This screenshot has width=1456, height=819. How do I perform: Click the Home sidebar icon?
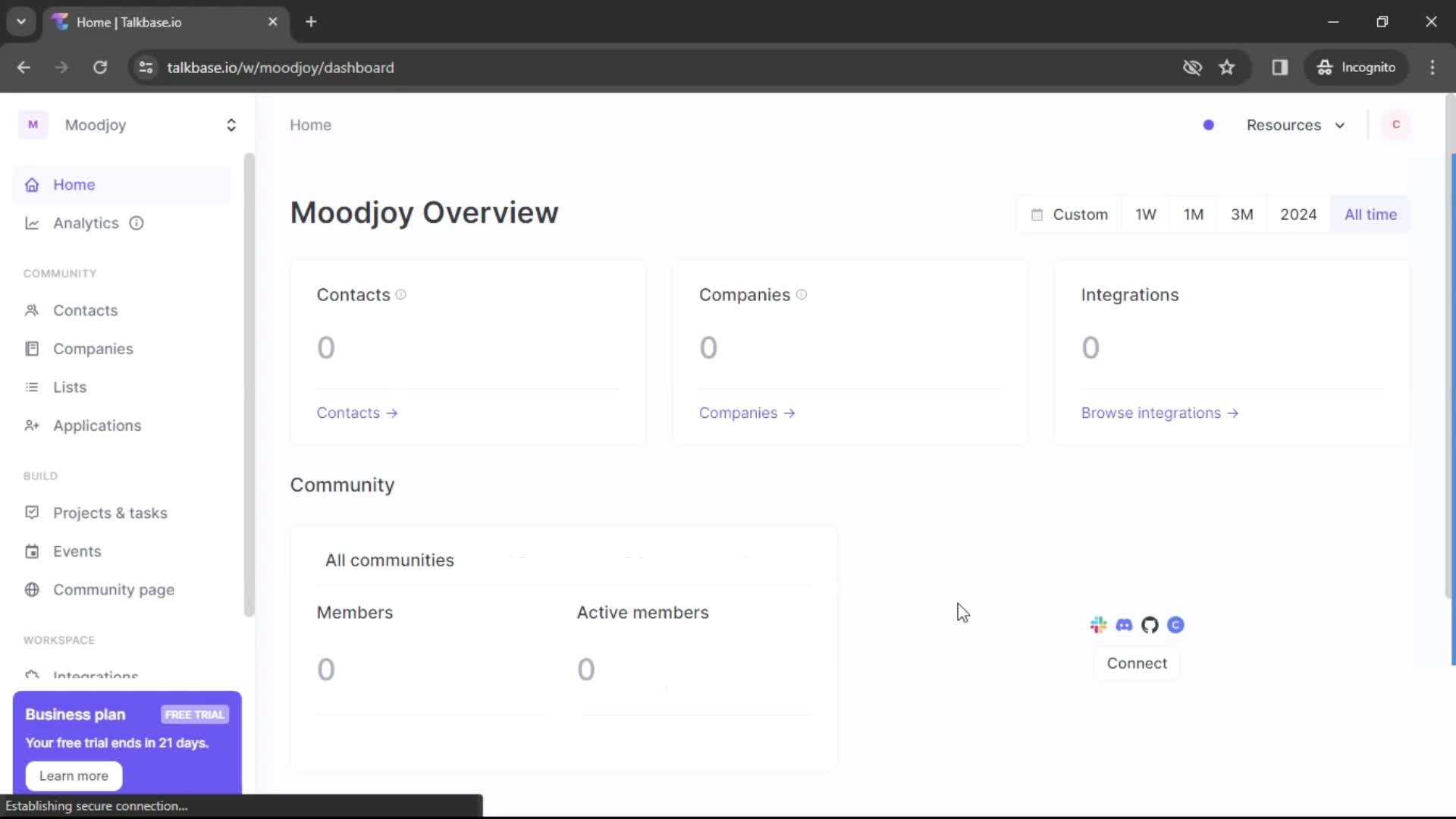tap(33, 184)
